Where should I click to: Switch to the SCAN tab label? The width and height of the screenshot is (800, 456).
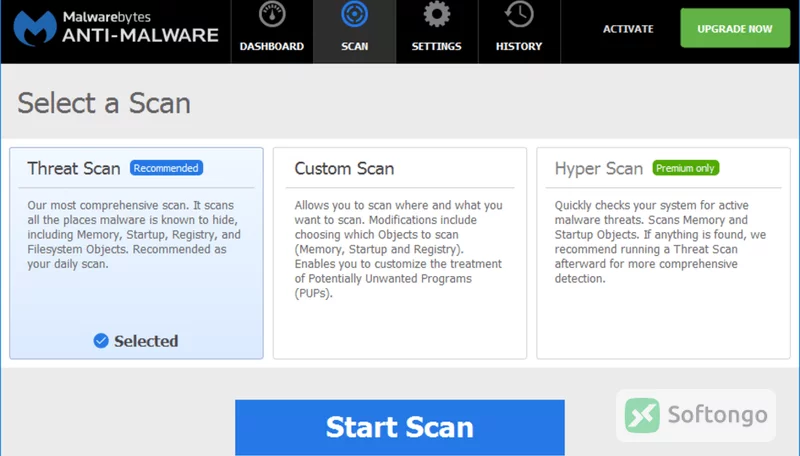coord(355,46)
